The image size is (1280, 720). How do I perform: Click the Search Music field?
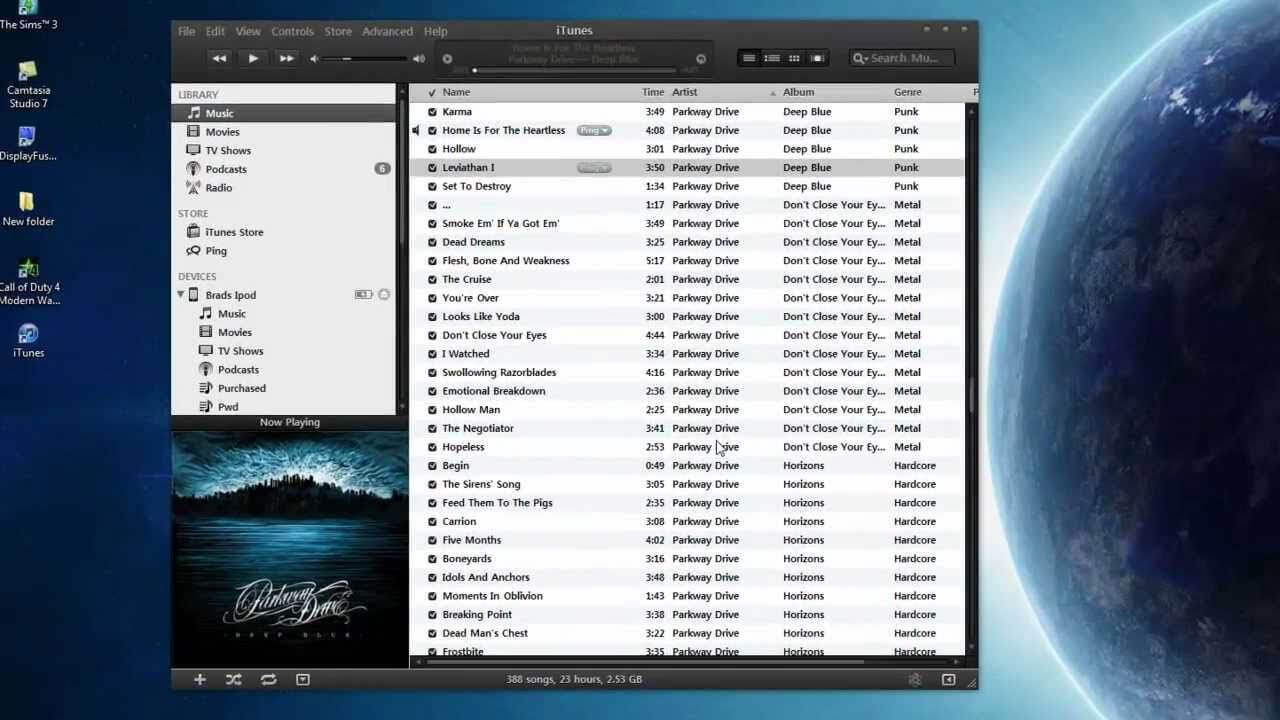[905, 59]
